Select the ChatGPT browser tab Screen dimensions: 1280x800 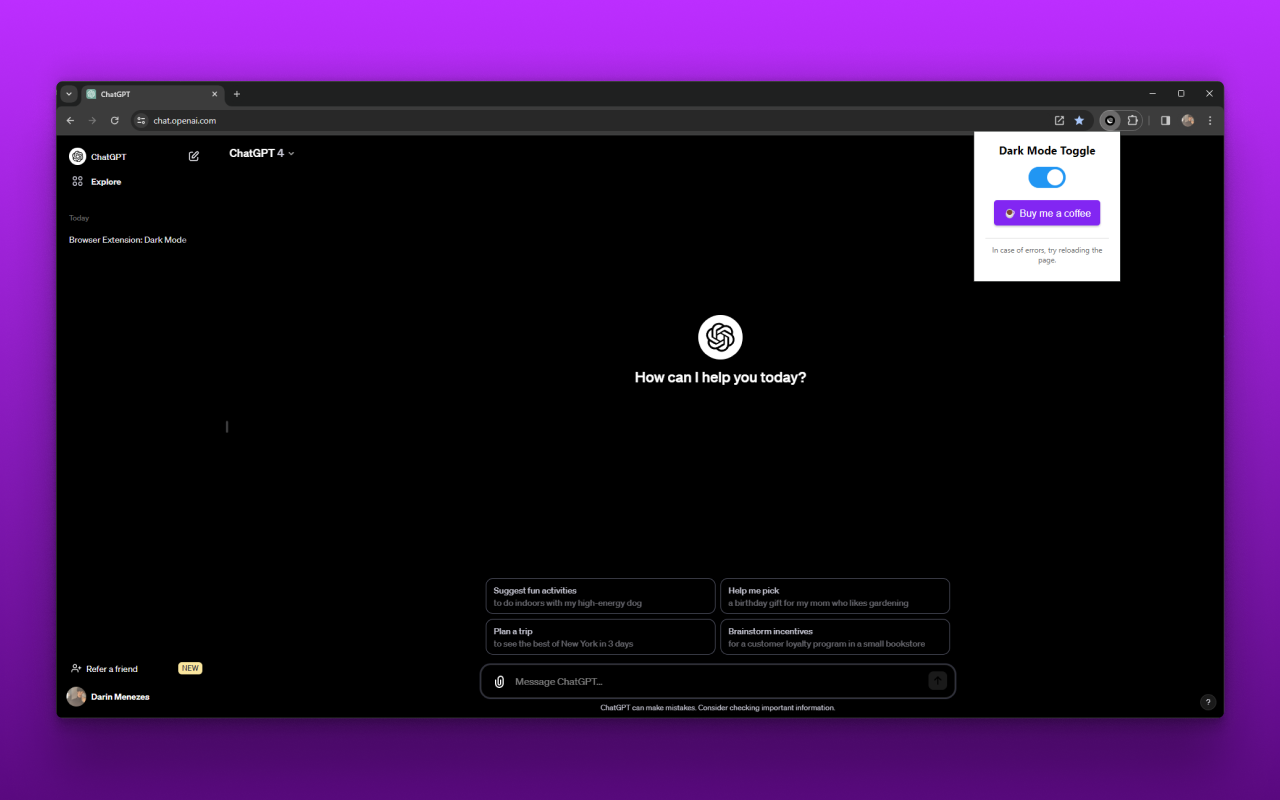pos(152,94)
